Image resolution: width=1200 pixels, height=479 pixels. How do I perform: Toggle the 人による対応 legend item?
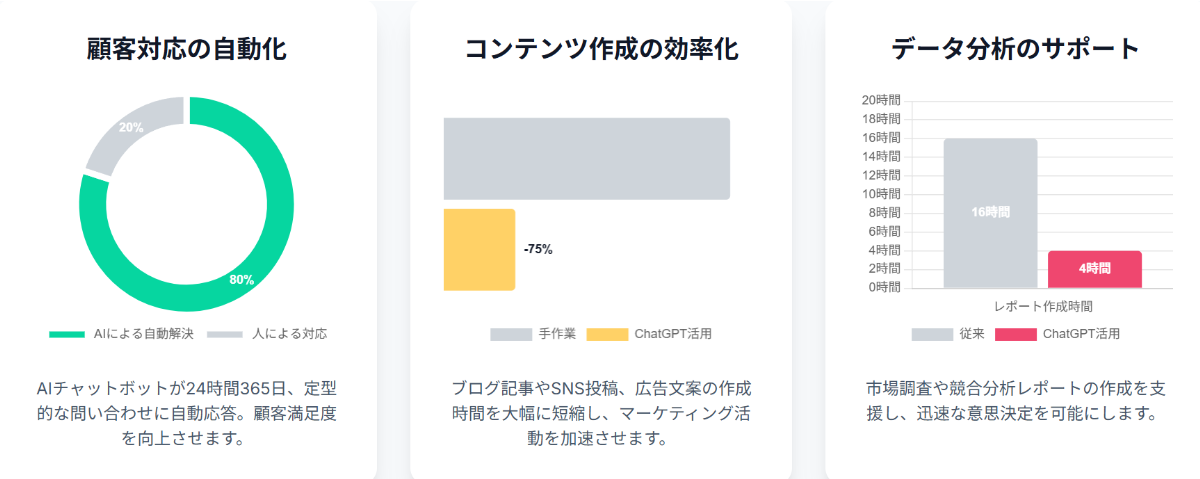tap(267, 334)
